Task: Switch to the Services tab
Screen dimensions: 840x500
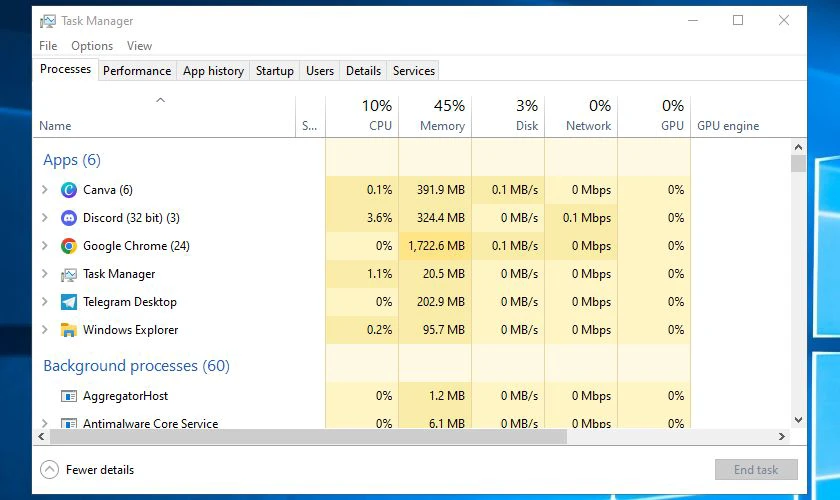Action: [x=414, y=71]
